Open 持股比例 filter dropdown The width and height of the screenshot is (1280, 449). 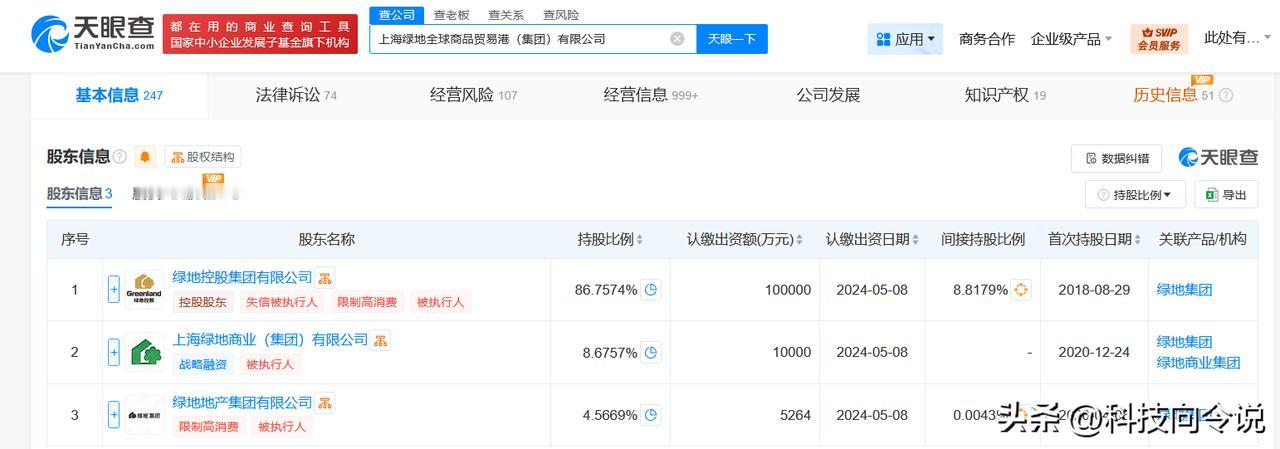1135,195
